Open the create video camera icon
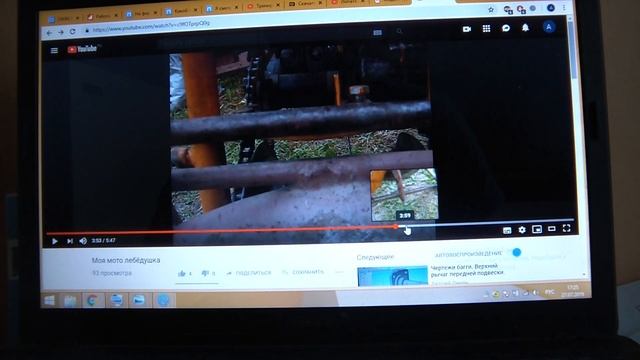The image size is (640, 360). pos(467,29)
